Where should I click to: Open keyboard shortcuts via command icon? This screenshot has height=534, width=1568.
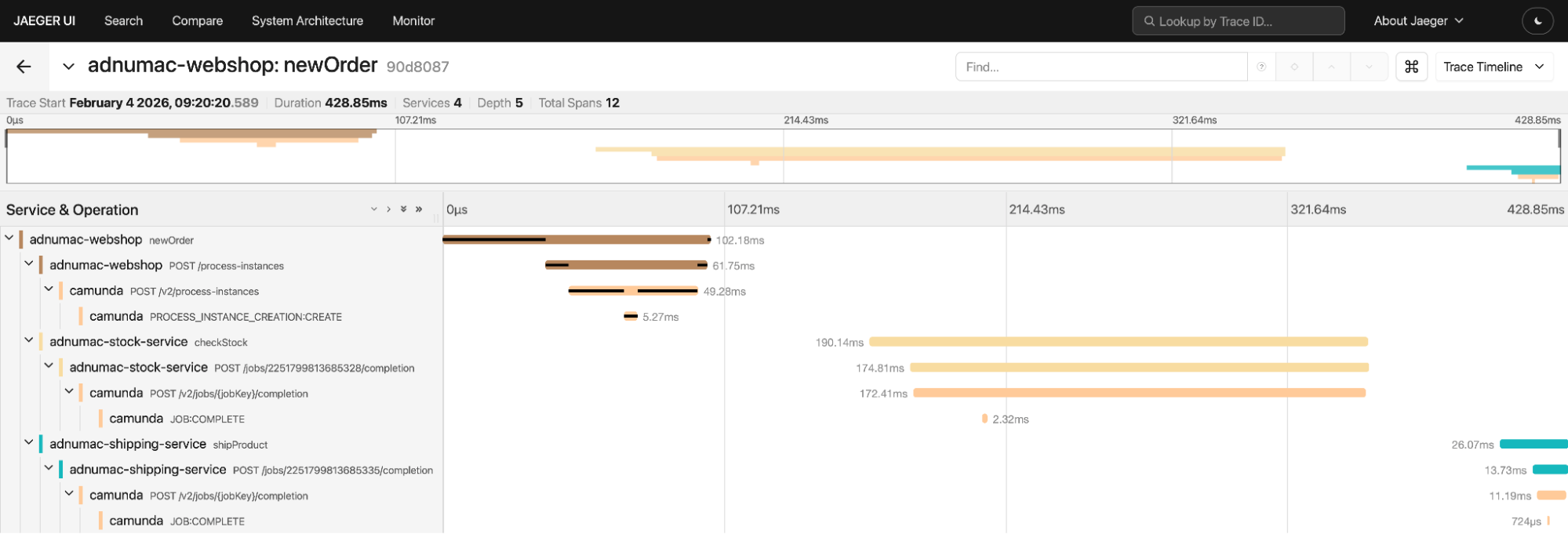click(x=1411, y=67)
